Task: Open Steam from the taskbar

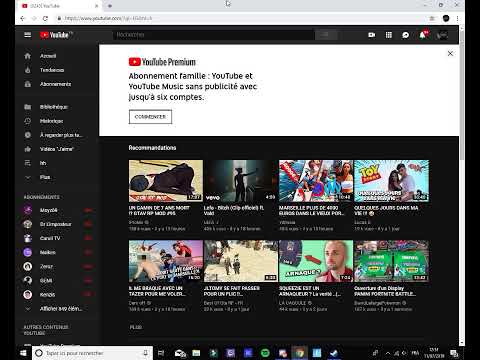Action: pyautogui.click(x=334, y=353)
